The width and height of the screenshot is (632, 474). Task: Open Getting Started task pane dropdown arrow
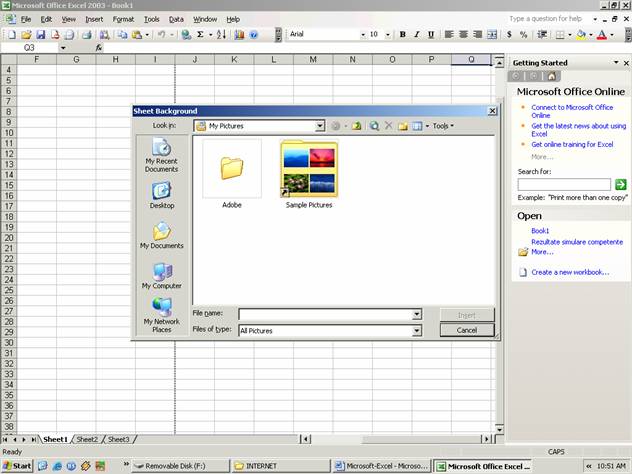pos(616,62)
